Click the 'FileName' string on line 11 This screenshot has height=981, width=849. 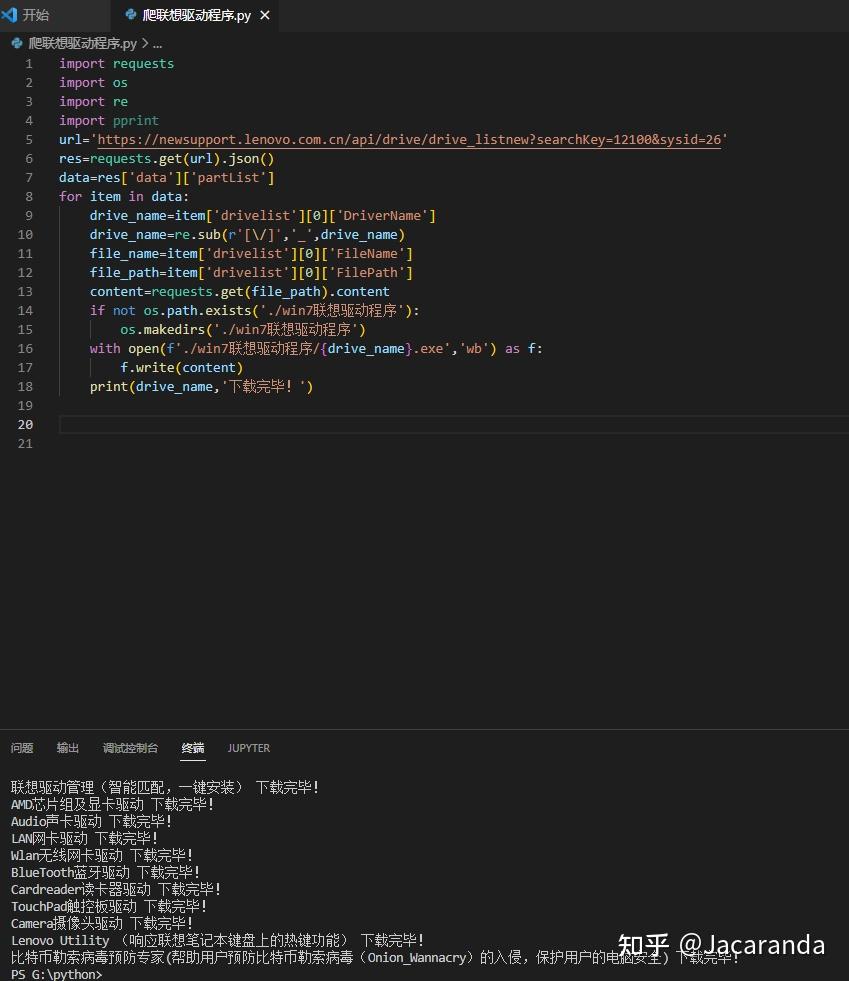tap(367, 253)
